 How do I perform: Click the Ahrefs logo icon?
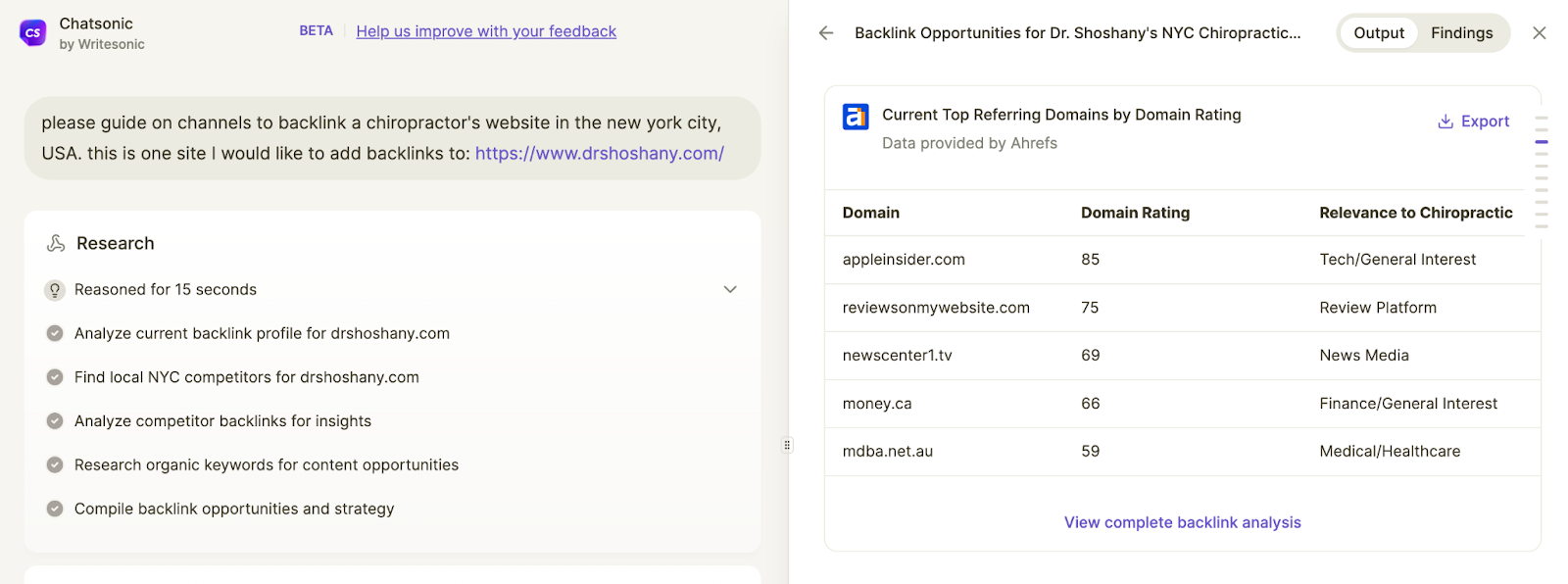coord(856,117)
